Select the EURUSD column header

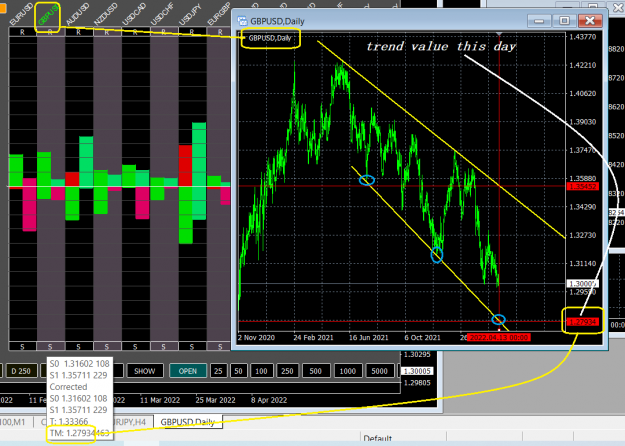(22, 14)
